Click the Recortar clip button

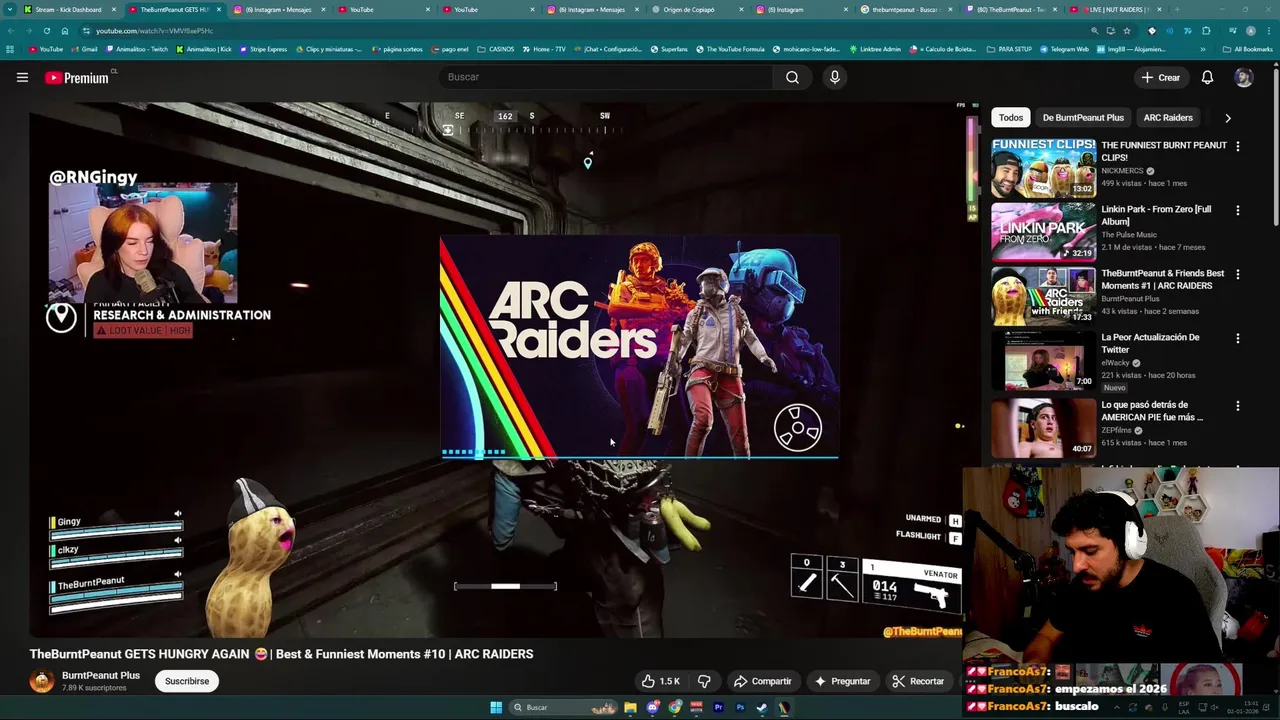918,681
